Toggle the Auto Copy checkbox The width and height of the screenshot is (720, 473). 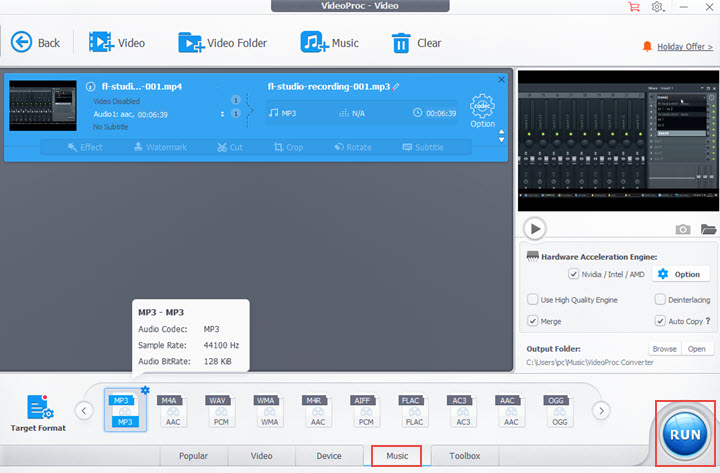660,321
